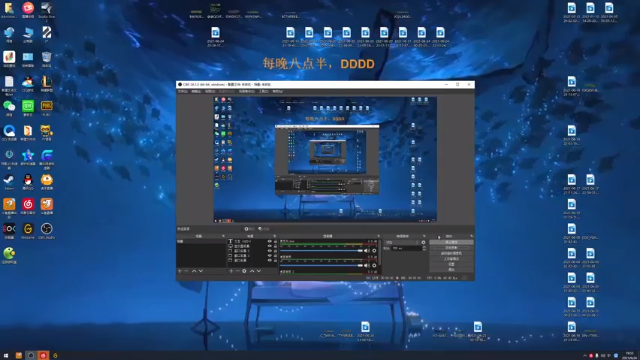Open source 滤镜 filters button above docks
Image resolution: width=640 pixels, height=360 pixels.
[x=264, y=229]
